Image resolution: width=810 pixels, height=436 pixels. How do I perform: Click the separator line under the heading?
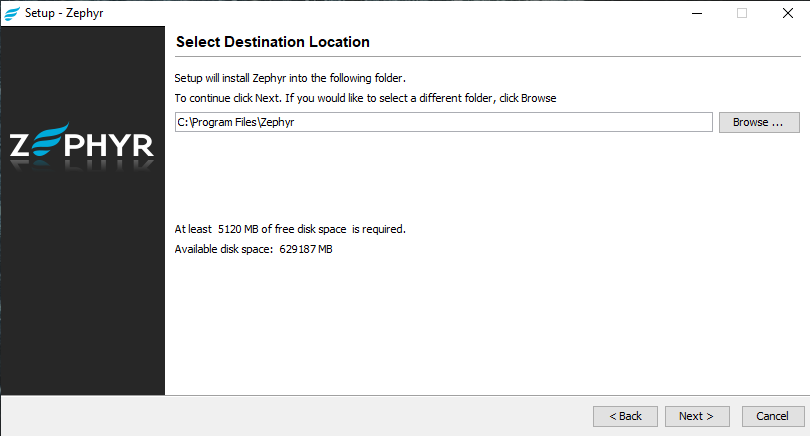coord(487,56)
